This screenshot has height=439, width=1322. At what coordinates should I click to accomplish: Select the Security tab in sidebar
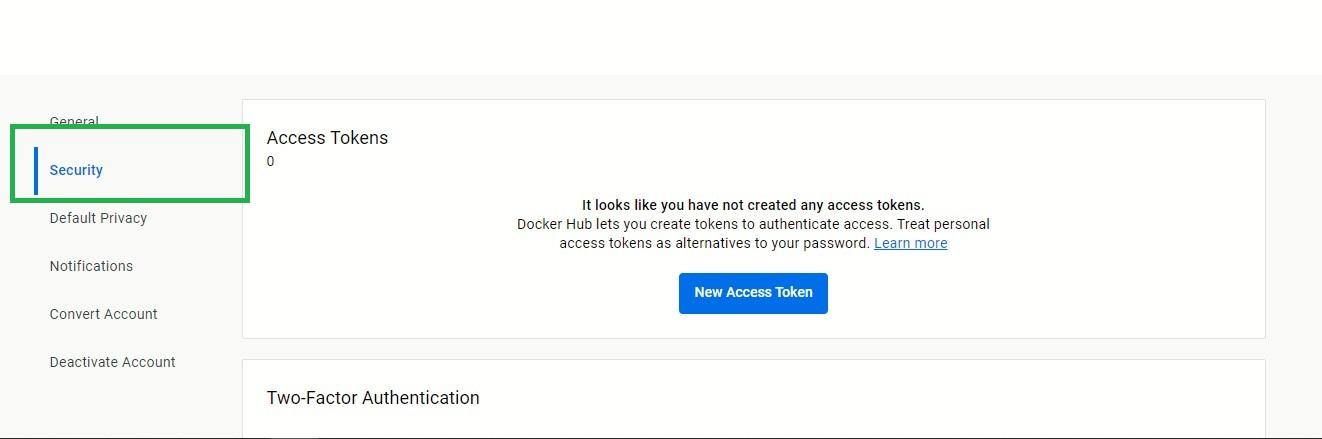(76, 170)
